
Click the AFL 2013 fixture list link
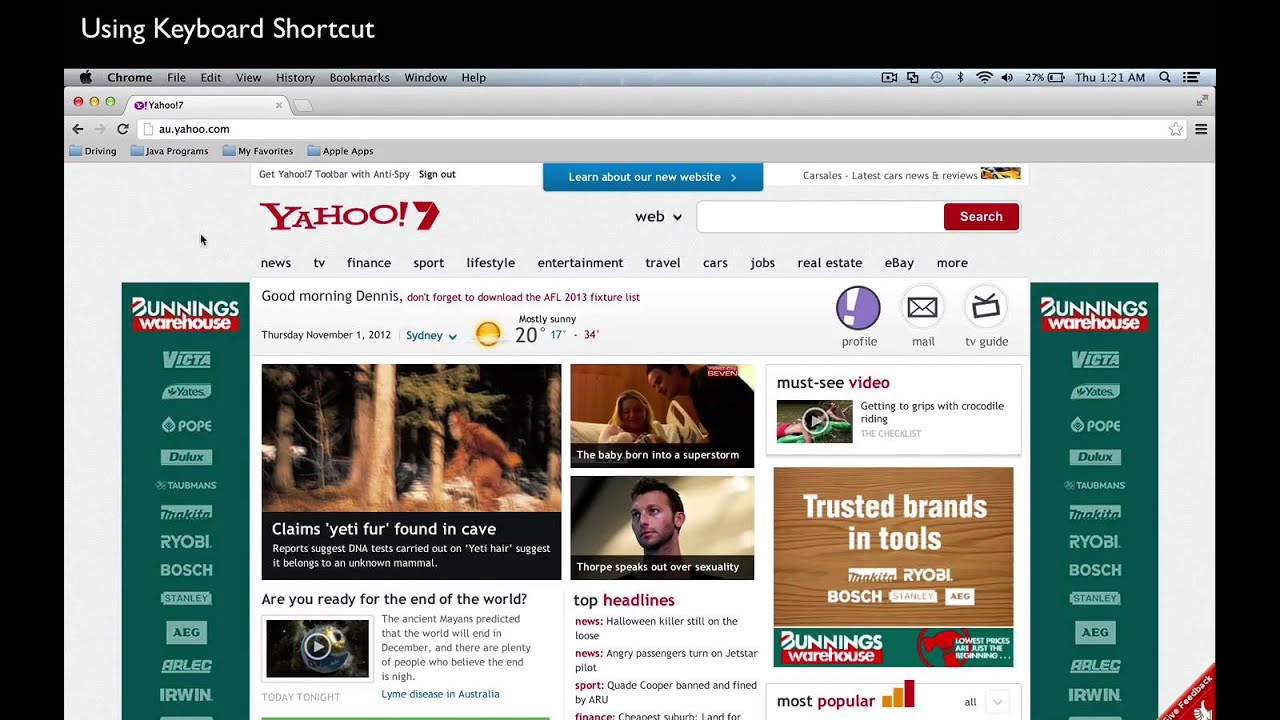(x=523, y=297)
